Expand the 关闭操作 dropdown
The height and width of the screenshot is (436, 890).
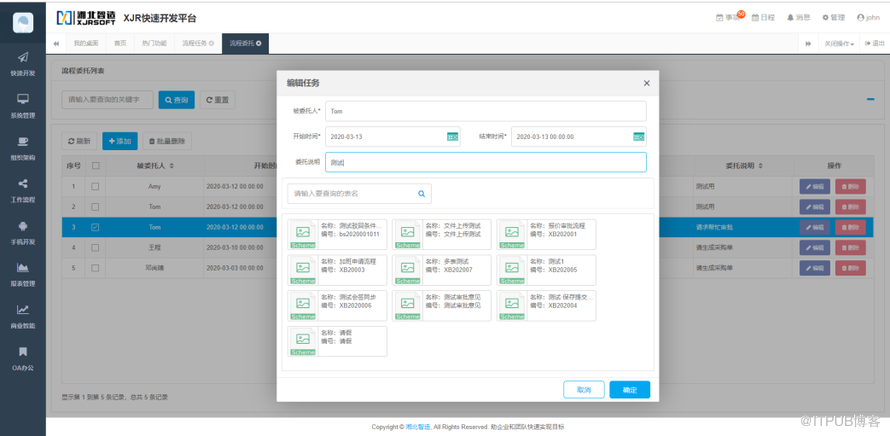[838, 44]
